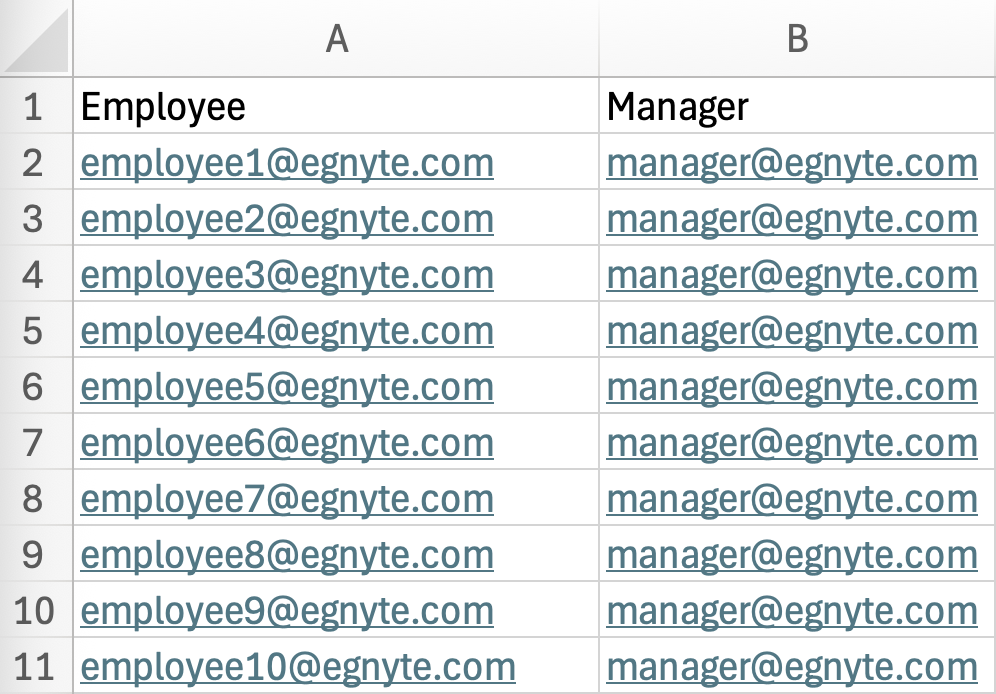
Task: Select entire row 10 from row header
Action: coord(34,611)
